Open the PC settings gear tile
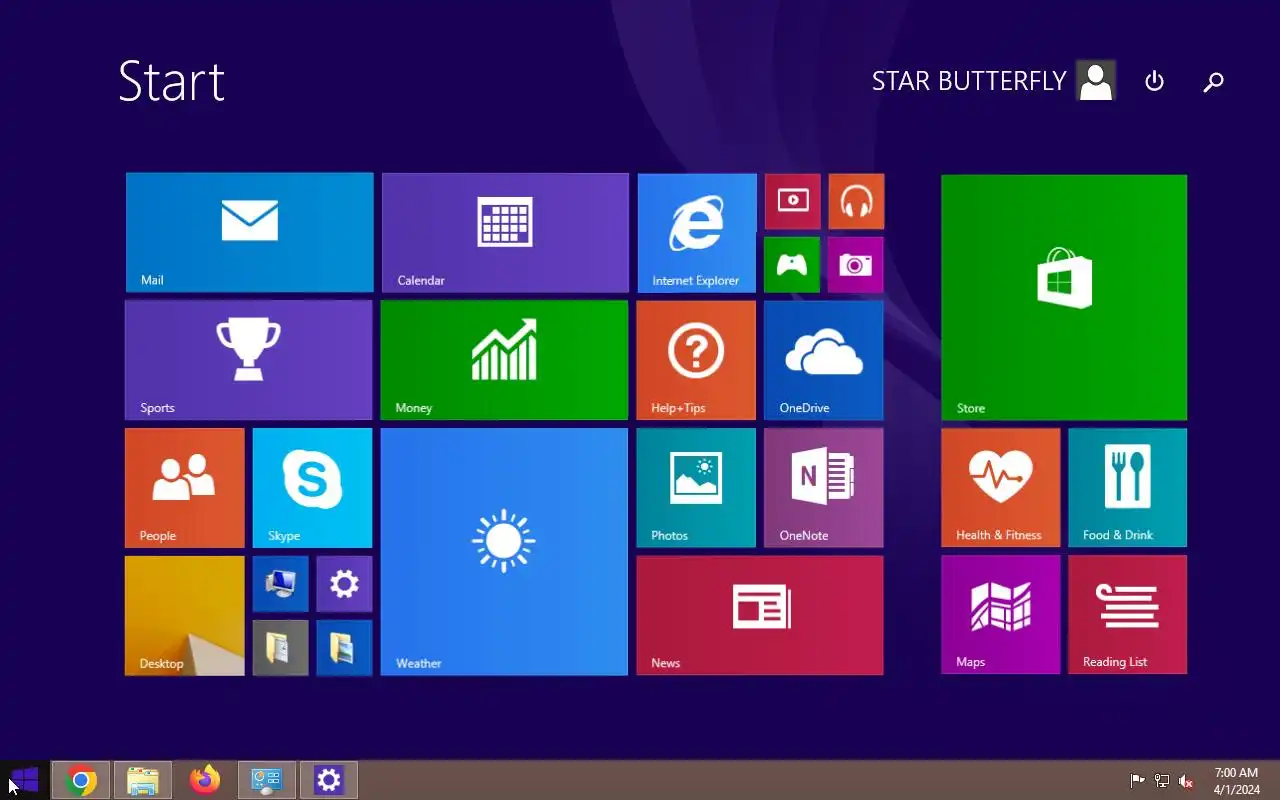 tap(344, 584)
